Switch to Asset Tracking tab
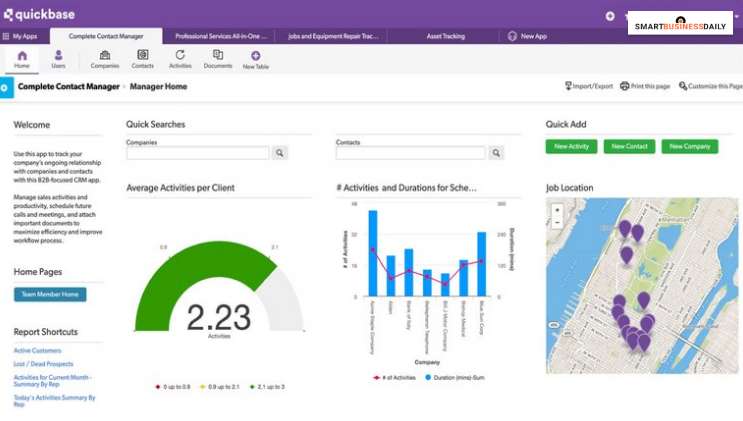 click(445, 36)
